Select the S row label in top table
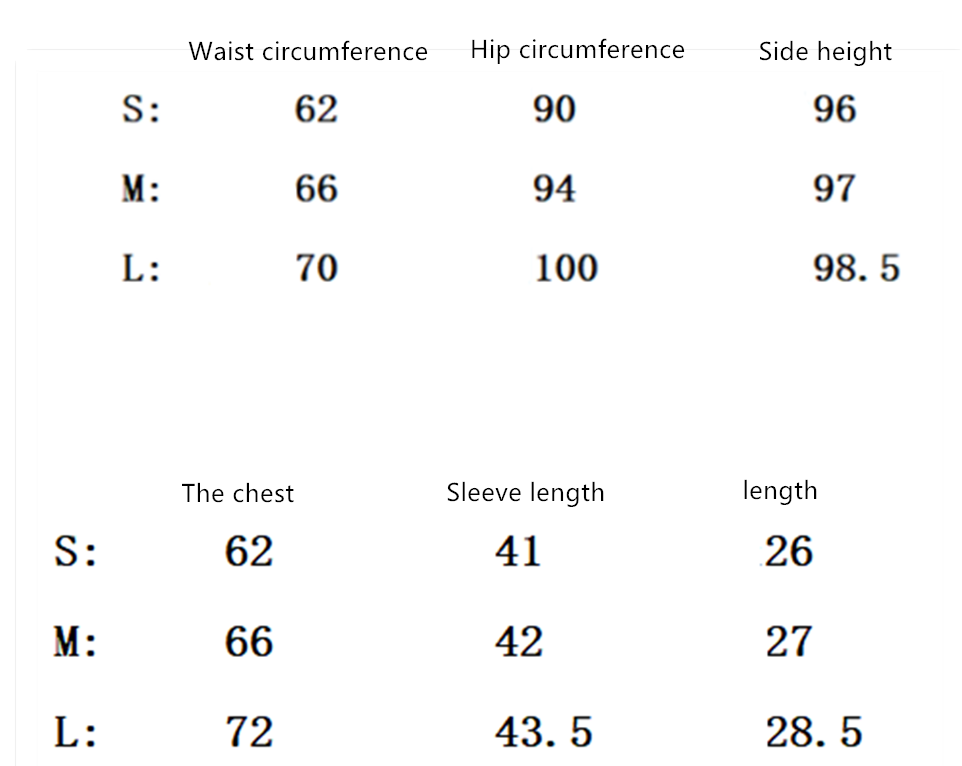 tap(141, 109)
